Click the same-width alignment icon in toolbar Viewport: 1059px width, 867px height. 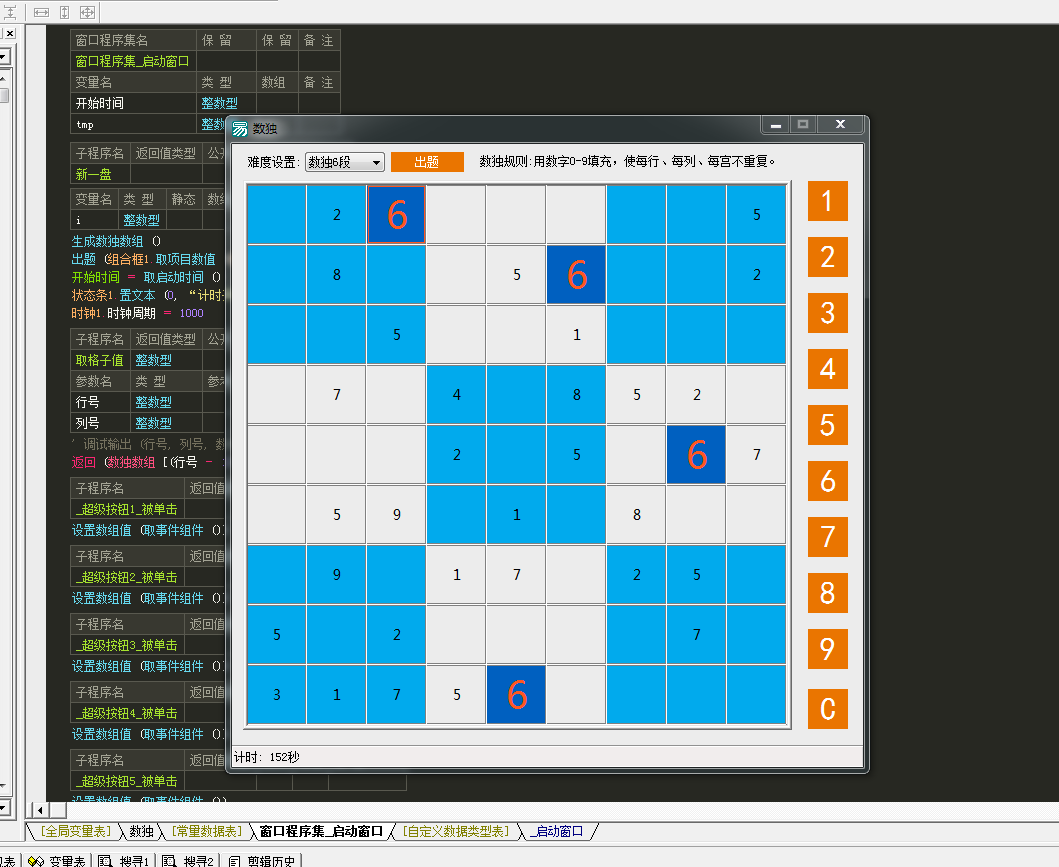point(42,12)
